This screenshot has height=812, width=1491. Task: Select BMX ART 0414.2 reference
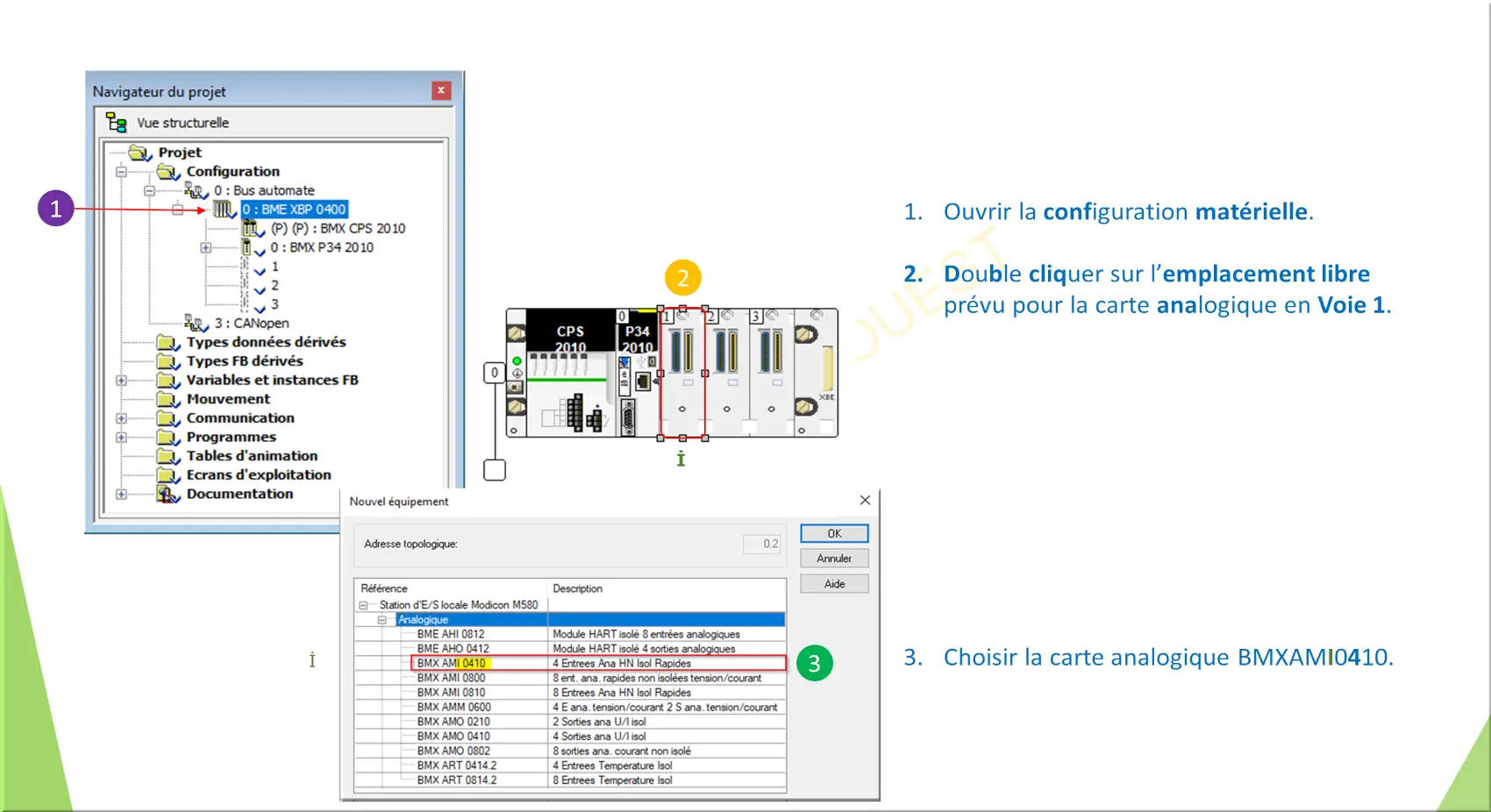click(x=456, y=766)
